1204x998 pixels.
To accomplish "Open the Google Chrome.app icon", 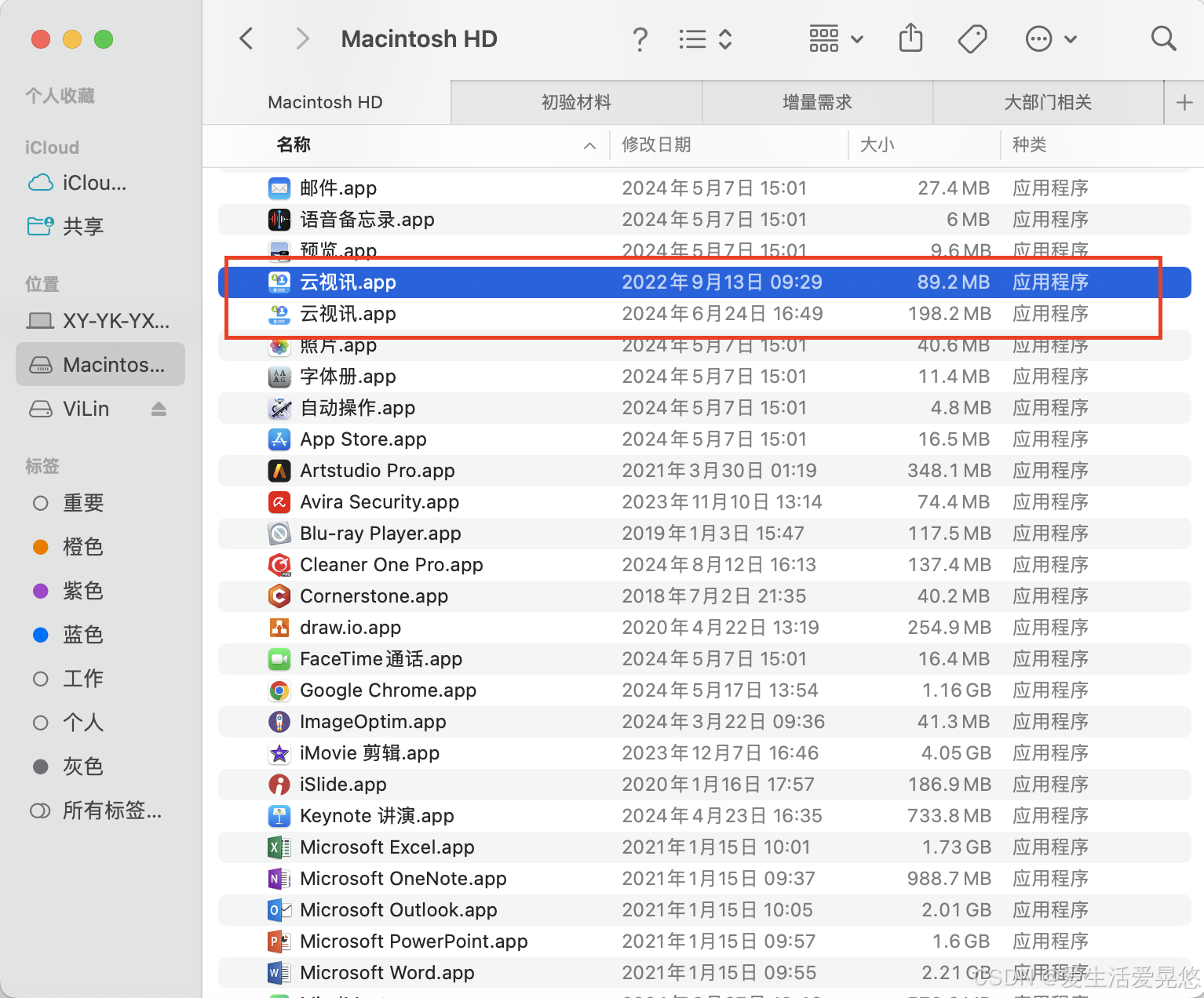I will click(x=279, y=690).
